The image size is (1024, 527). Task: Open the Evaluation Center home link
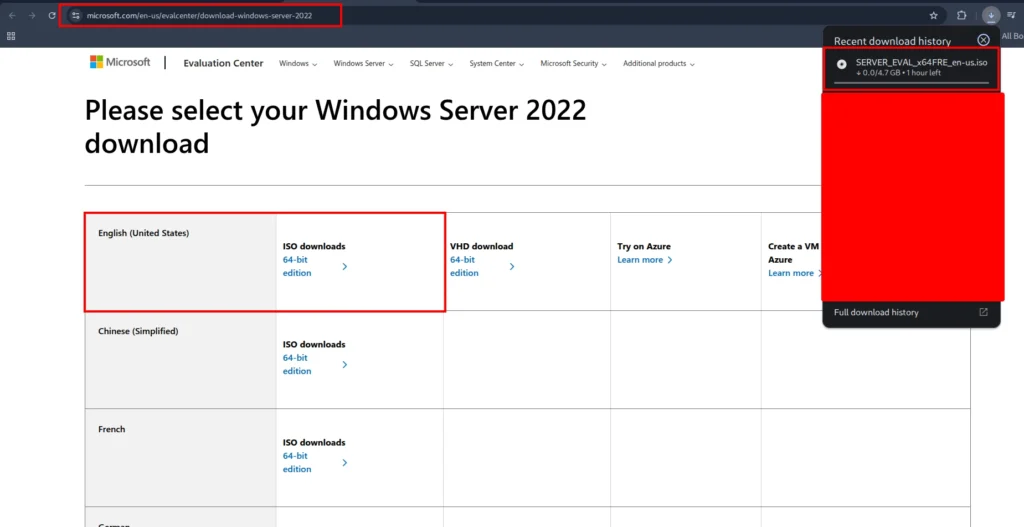tap(223, 63)
